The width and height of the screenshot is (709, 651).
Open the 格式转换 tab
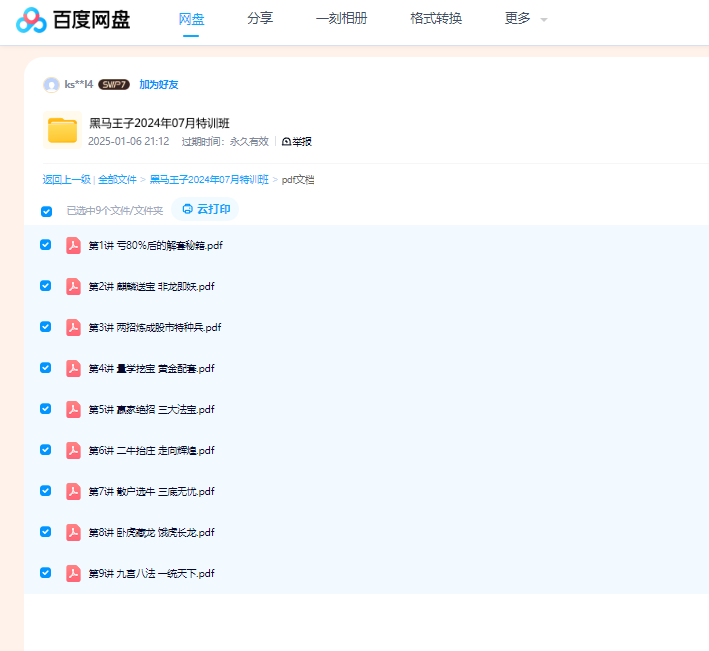[x=436, y=19]
